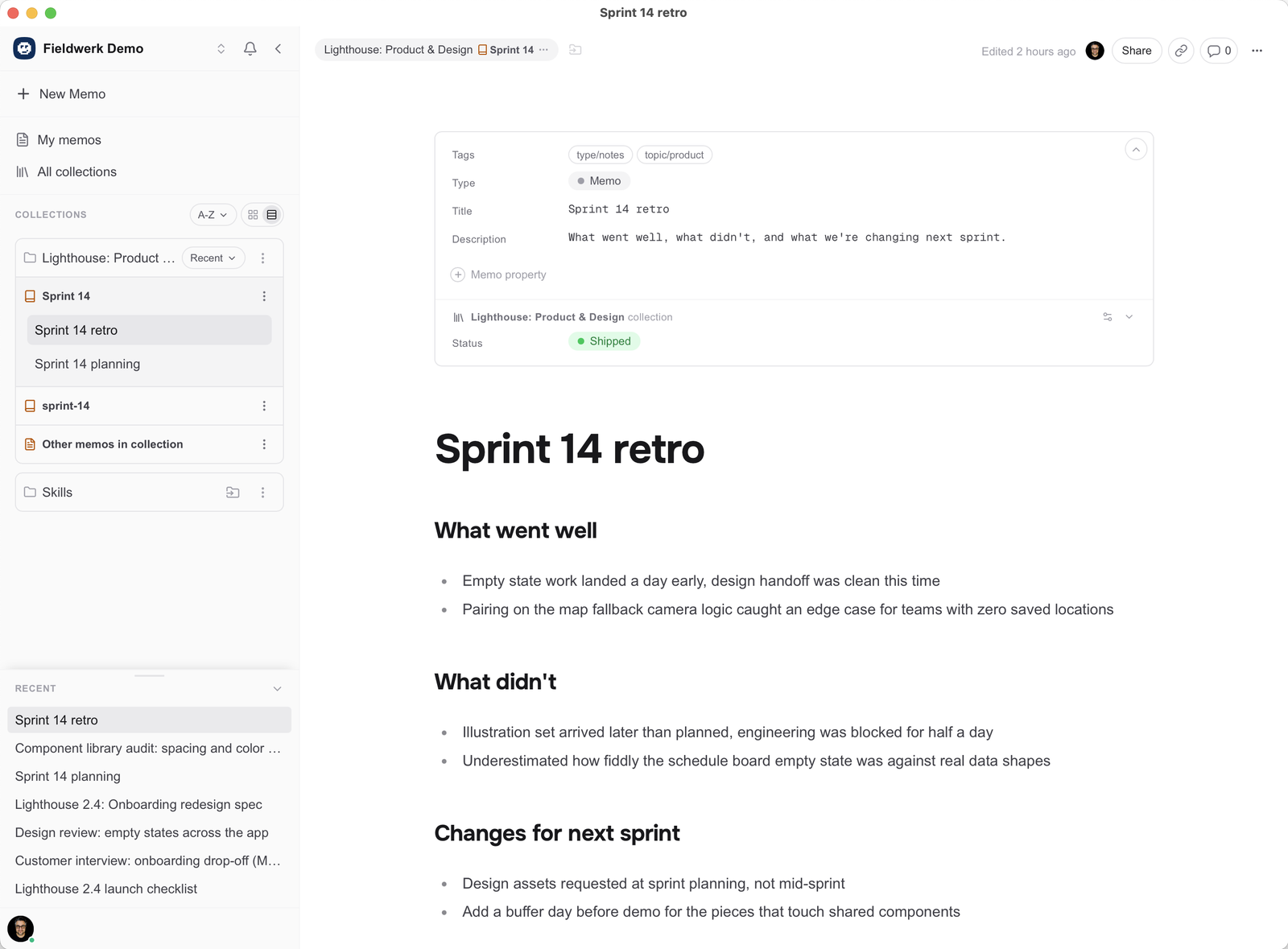
Task: Click the Share button
Action: click(x=1137, y=51)
